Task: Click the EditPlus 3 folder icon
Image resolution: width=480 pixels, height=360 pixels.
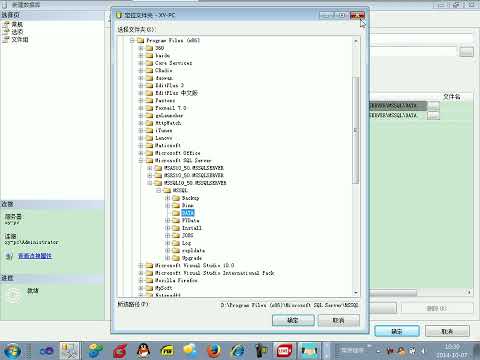Action: pyautogui.click(x=149, y=85)
